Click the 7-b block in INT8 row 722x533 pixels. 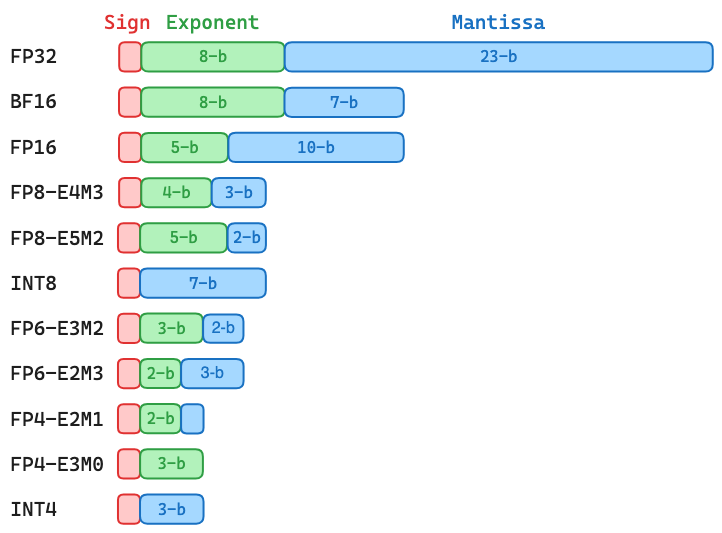pos(203,283)
